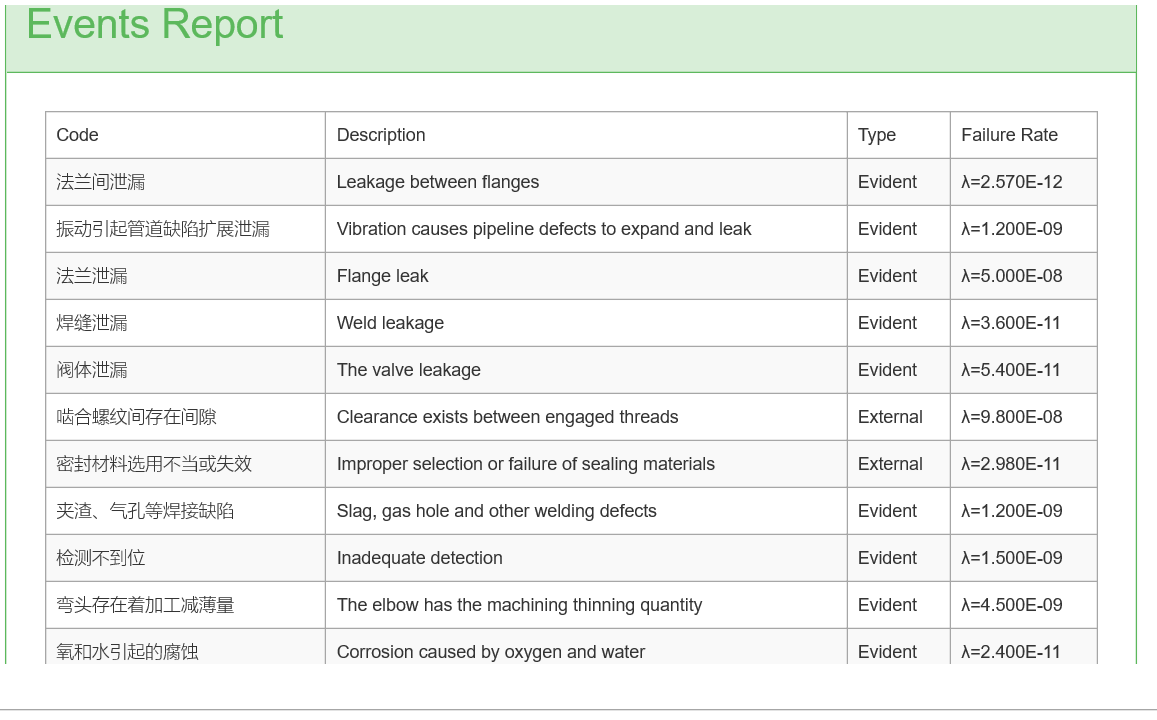Viewport: 1157px width, 720px height.
Task: Click the elbow machining thinning description cell
Action: tap(520, 605)
